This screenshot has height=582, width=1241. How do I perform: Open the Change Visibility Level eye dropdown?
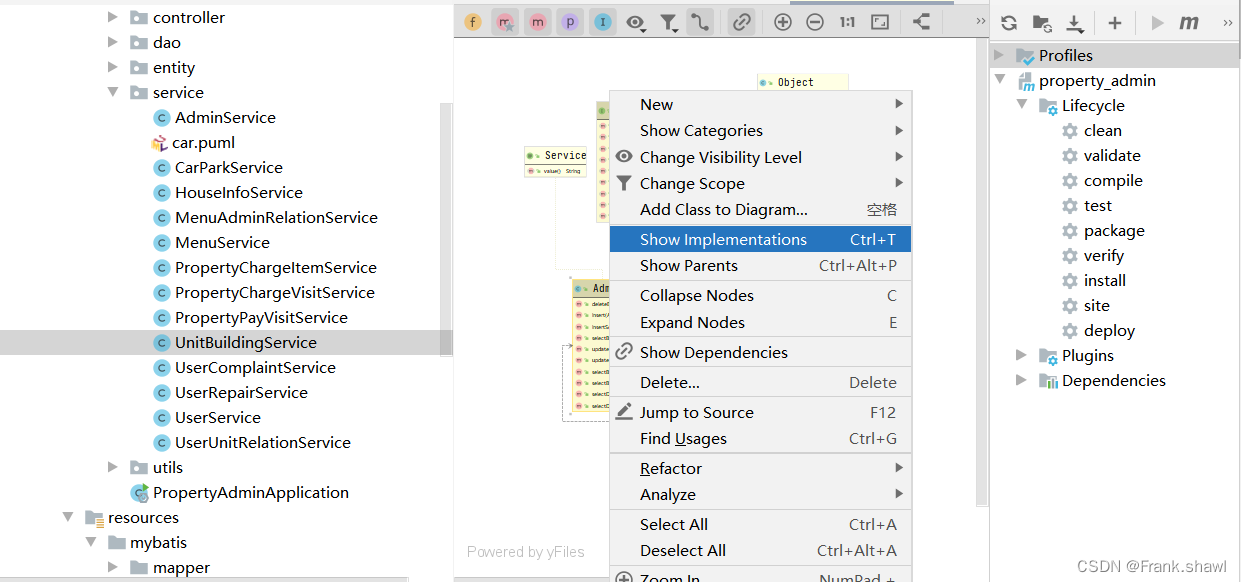click(636, 22)
